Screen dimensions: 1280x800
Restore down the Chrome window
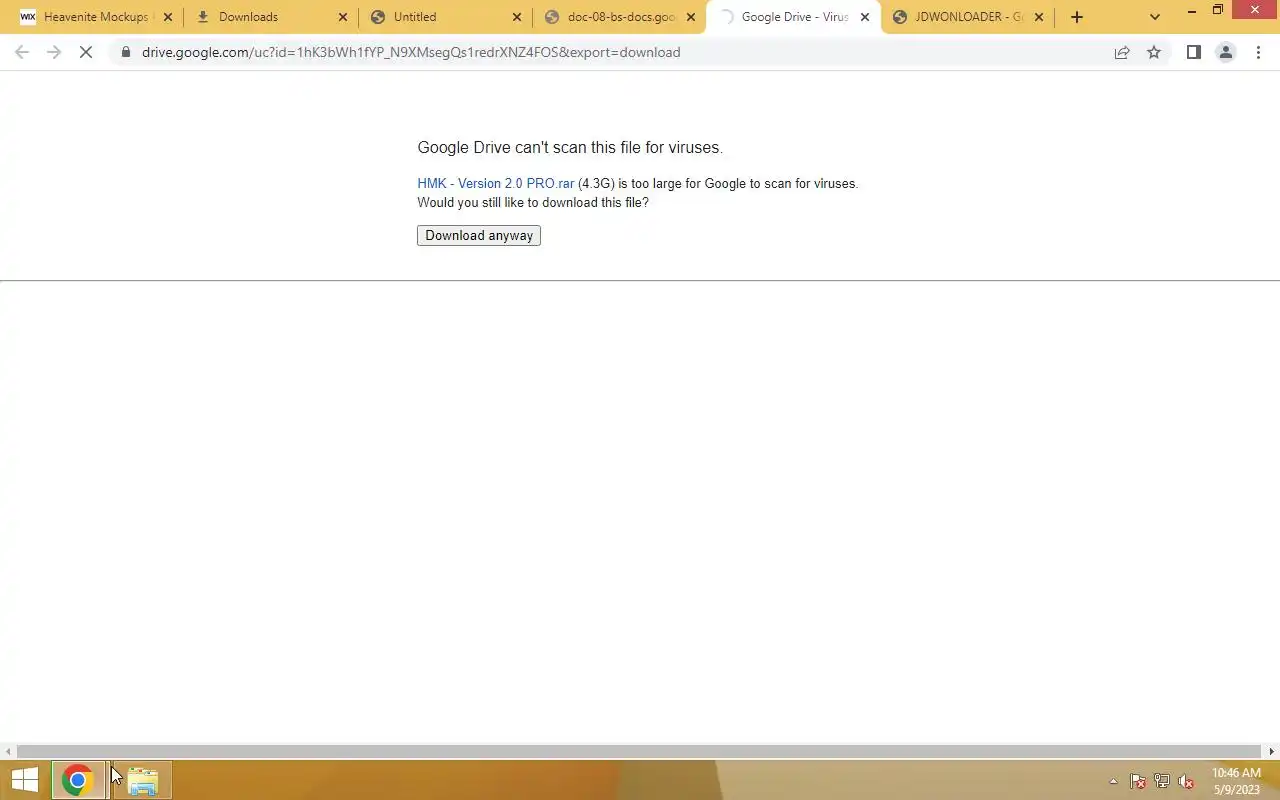coord(1218,10)
